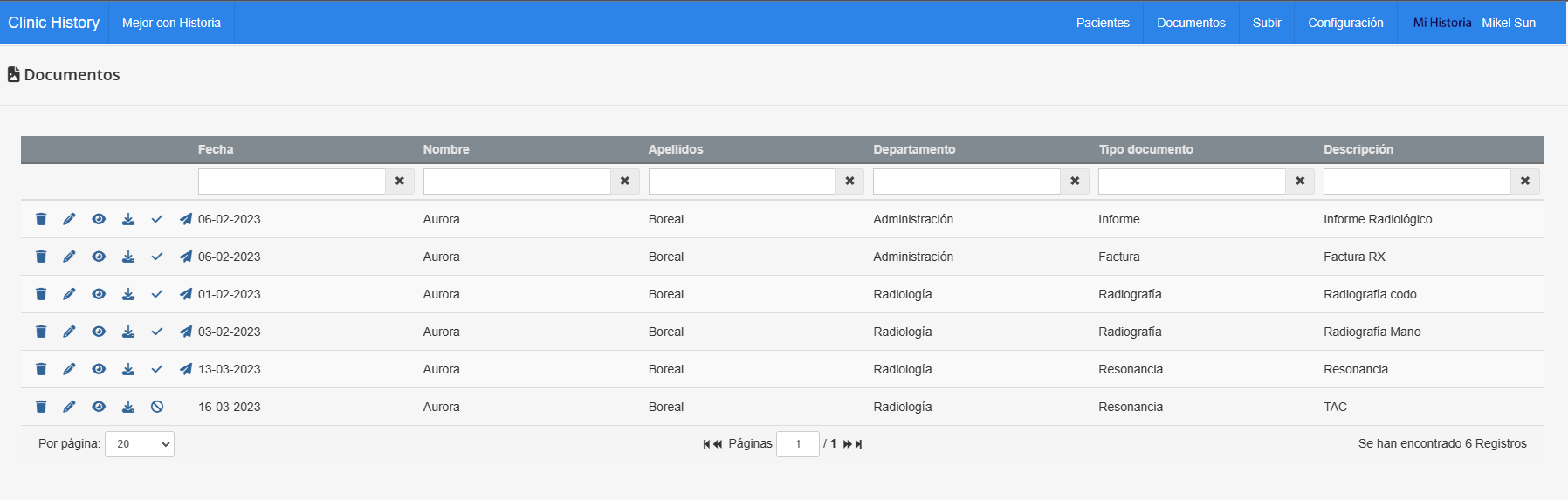This screenshot has width=1568, height=500.
Task: Delete the Informe Radiológico document with trash icon
Action: (x=41, y=219)
